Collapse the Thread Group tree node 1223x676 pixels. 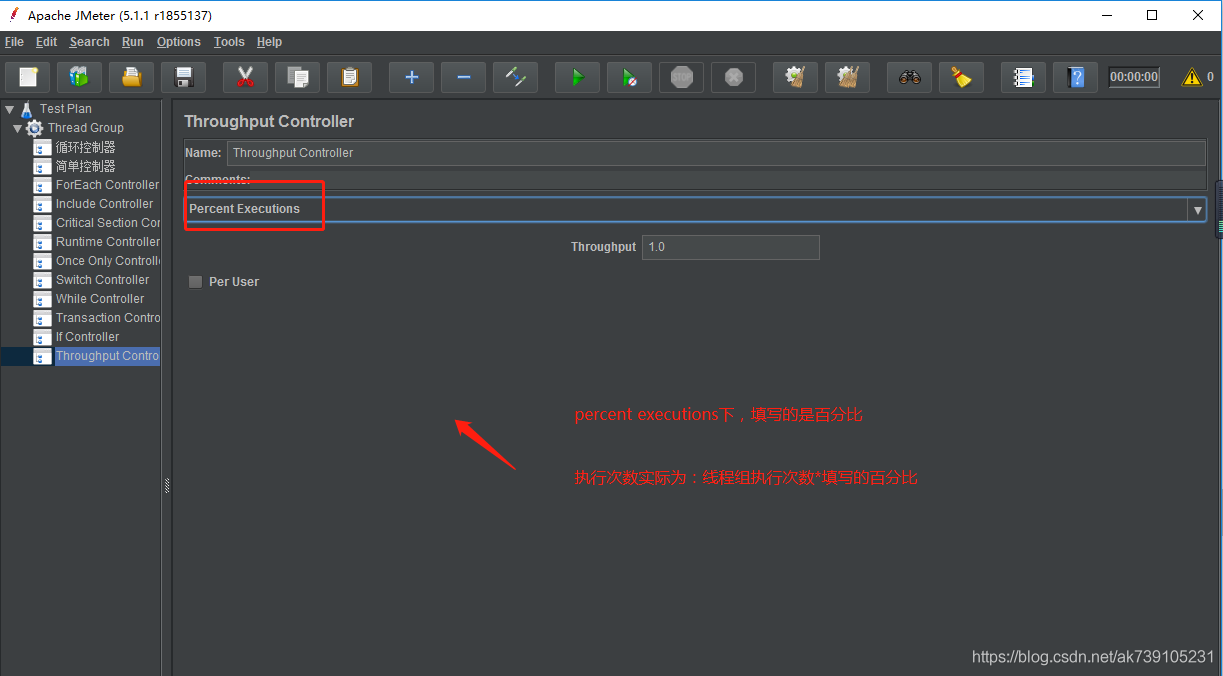(18, 128)
